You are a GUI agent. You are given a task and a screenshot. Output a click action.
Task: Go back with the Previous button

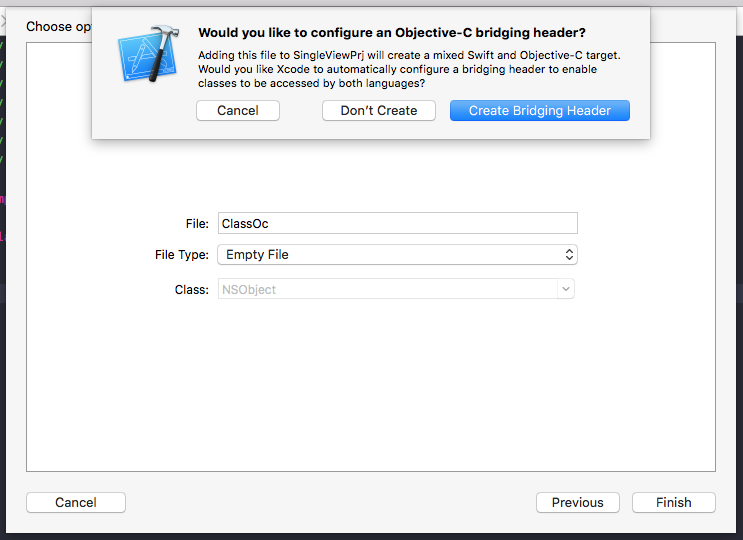coord(578,502)
